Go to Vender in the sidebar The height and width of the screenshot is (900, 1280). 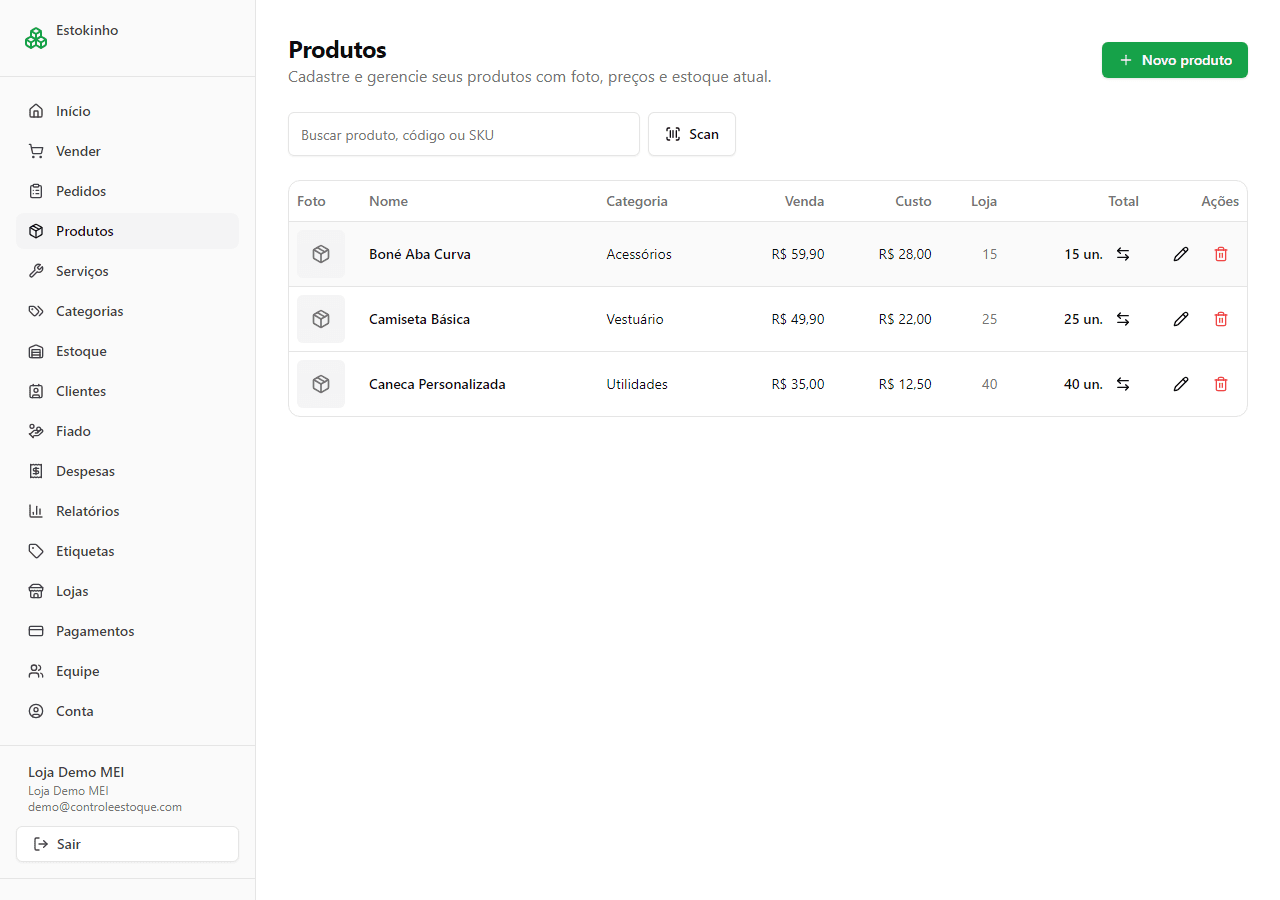[127, 151]
